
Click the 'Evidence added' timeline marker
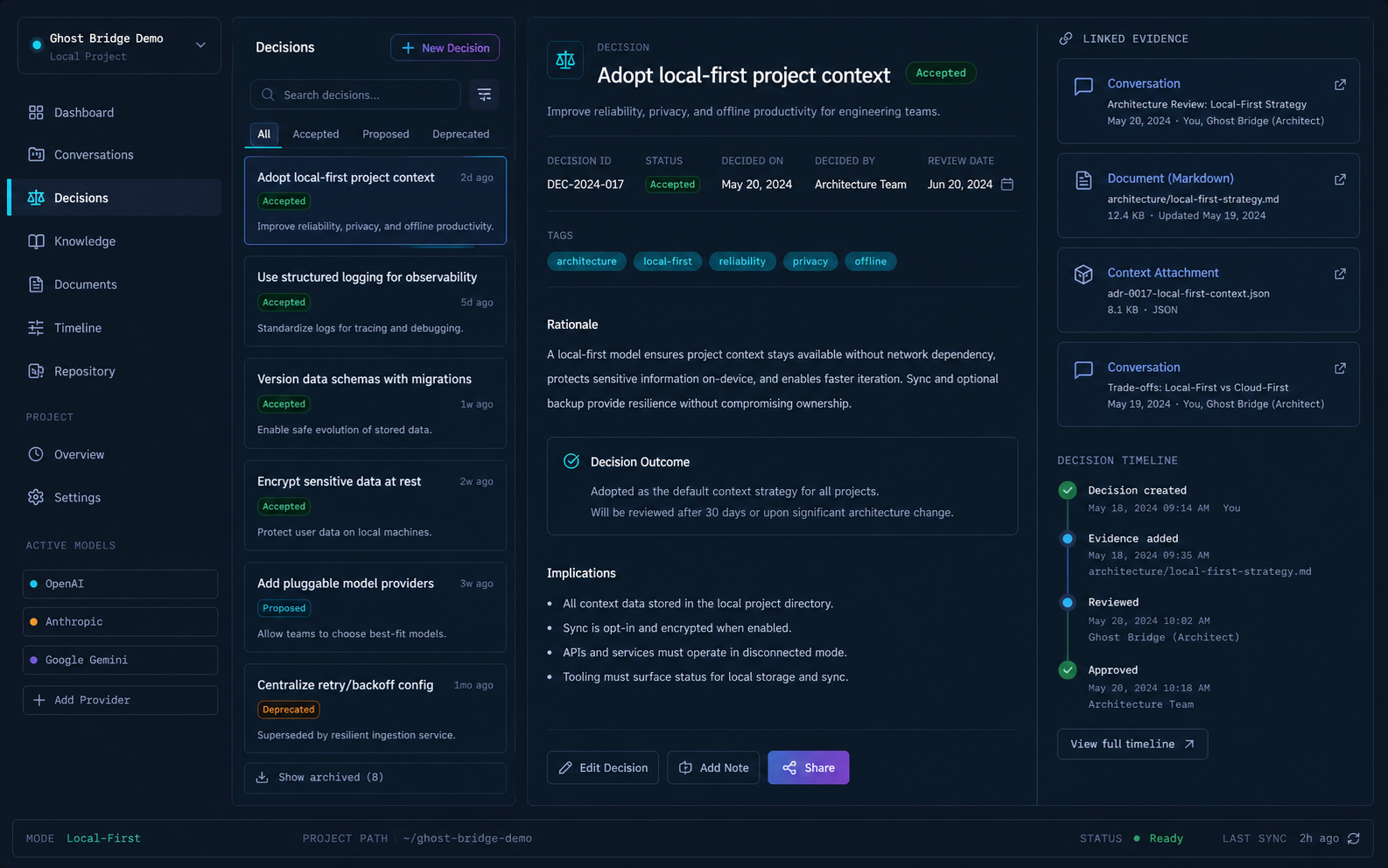click(x=1068, y=539)
